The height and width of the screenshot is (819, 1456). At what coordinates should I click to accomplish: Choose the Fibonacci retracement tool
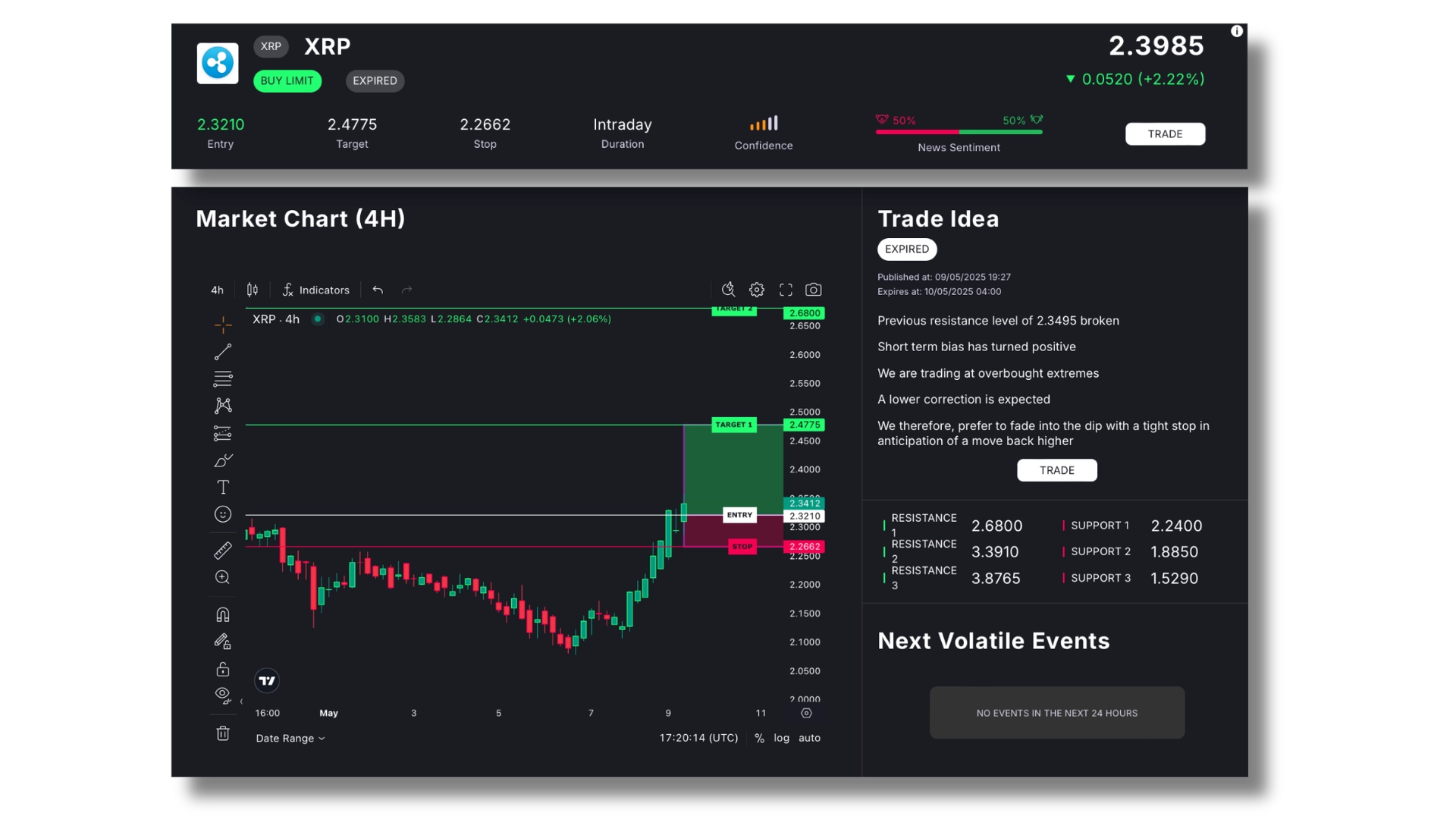(223, 378)
